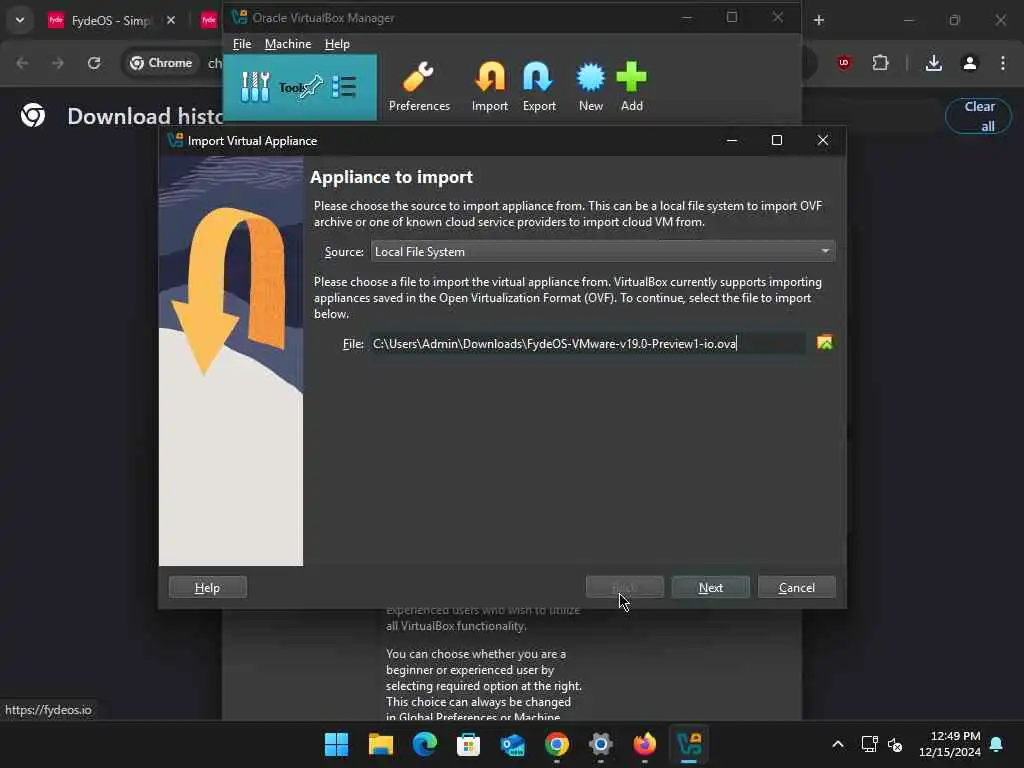This screenshot has height=768, width=1024.
Task: Click Next in Import Virtual Appliance
Action: pyautogui.click(x=711, y=587)
